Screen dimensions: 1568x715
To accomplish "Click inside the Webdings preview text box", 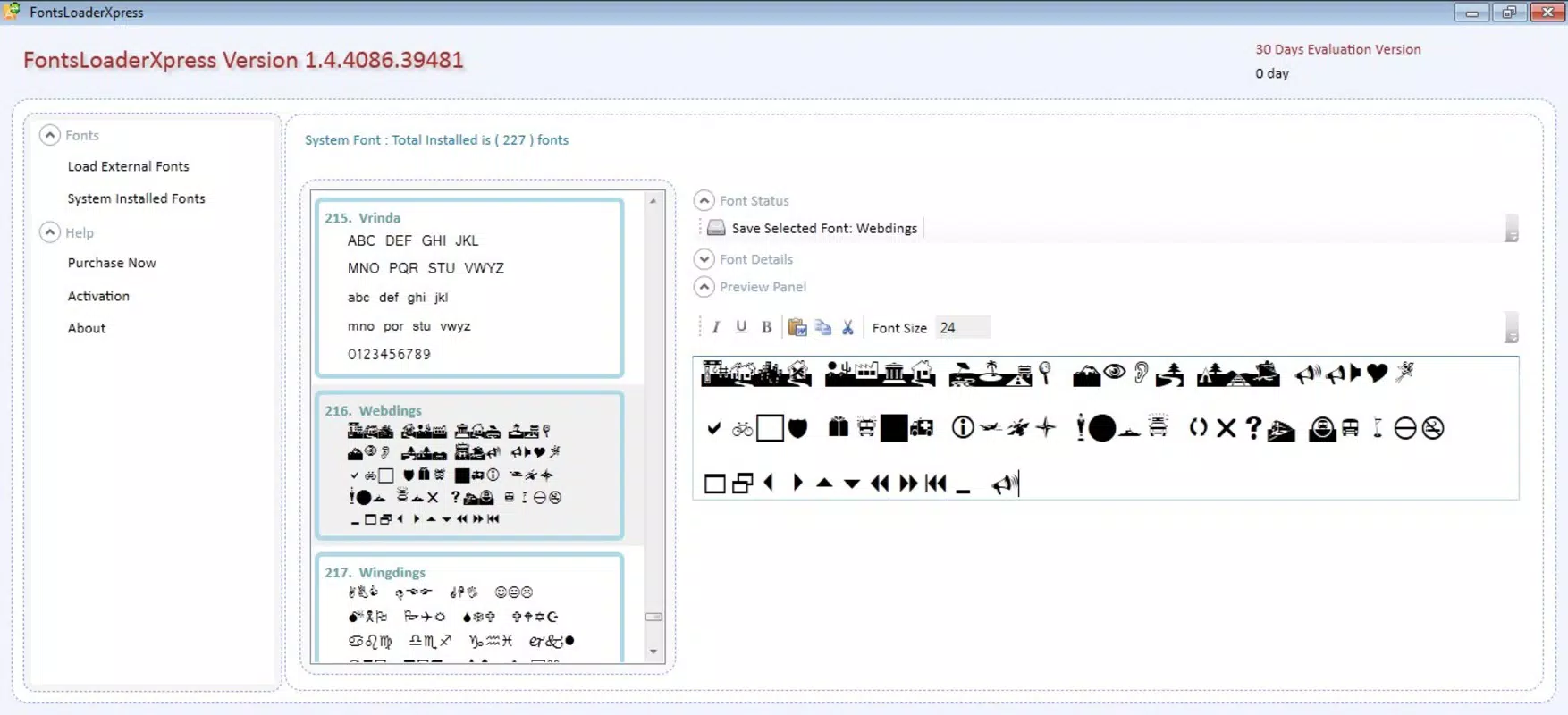I will 1106,428.
